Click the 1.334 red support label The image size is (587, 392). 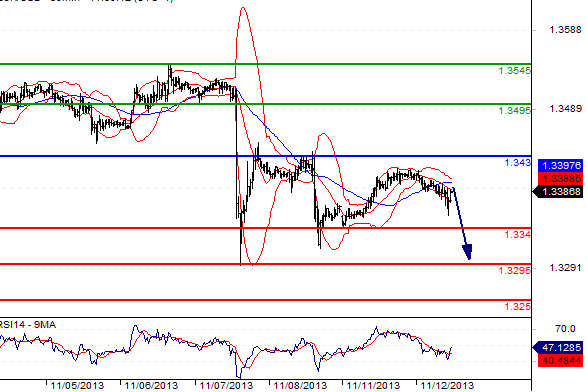tap(517, 234)
